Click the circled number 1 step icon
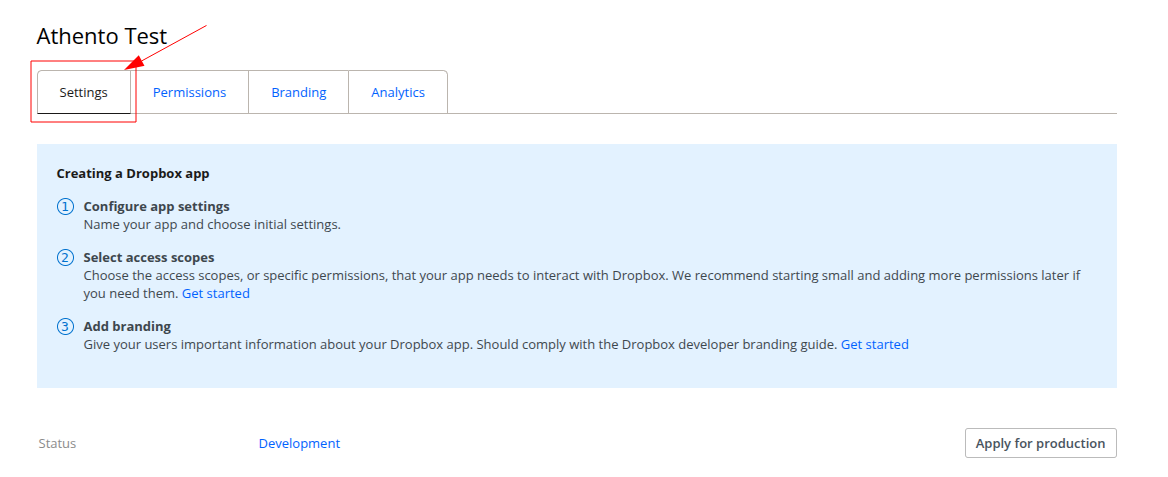 click(65, 207)
